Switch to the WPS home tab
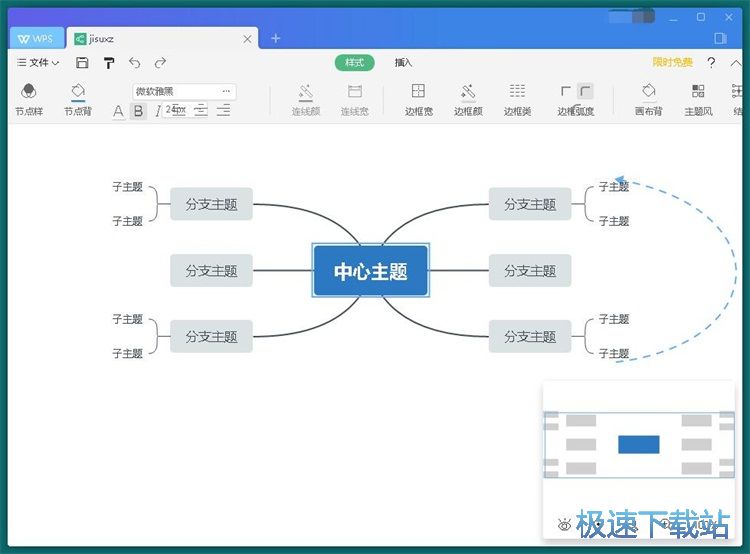 37,38
